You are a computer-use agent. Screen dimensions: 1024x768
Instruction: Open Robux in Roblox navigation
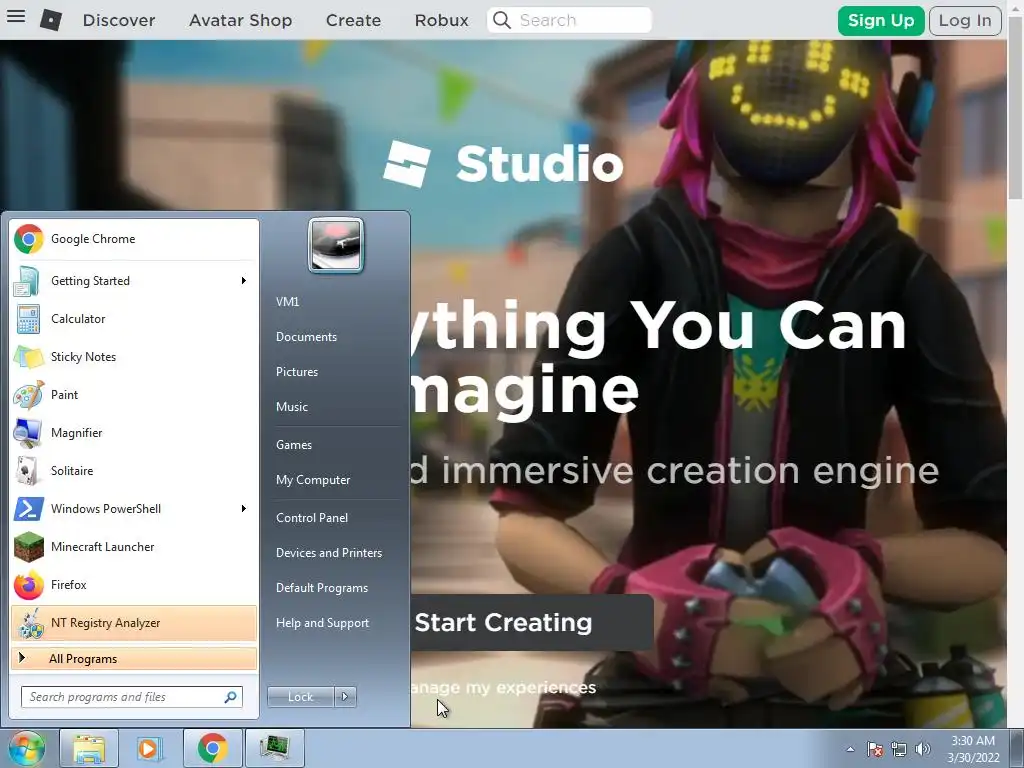[x=441, y=20]
